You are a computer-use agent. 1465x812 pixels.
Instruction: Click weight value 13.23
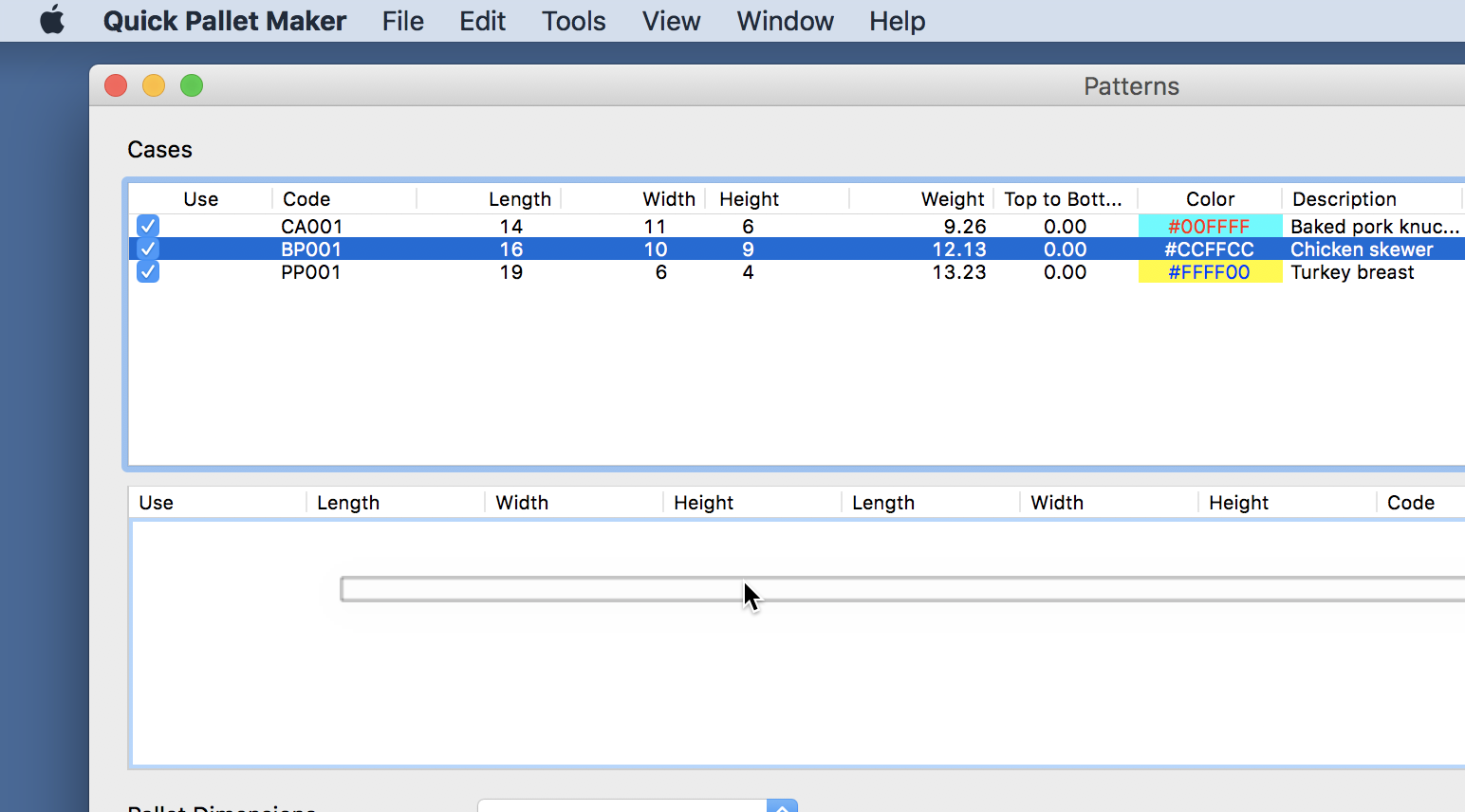pos(959,271)
